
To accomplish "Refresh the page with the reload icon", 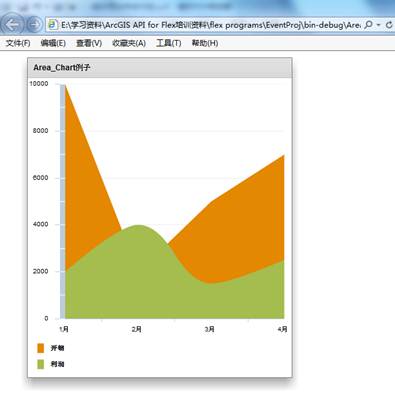I will tap(389, 25).
